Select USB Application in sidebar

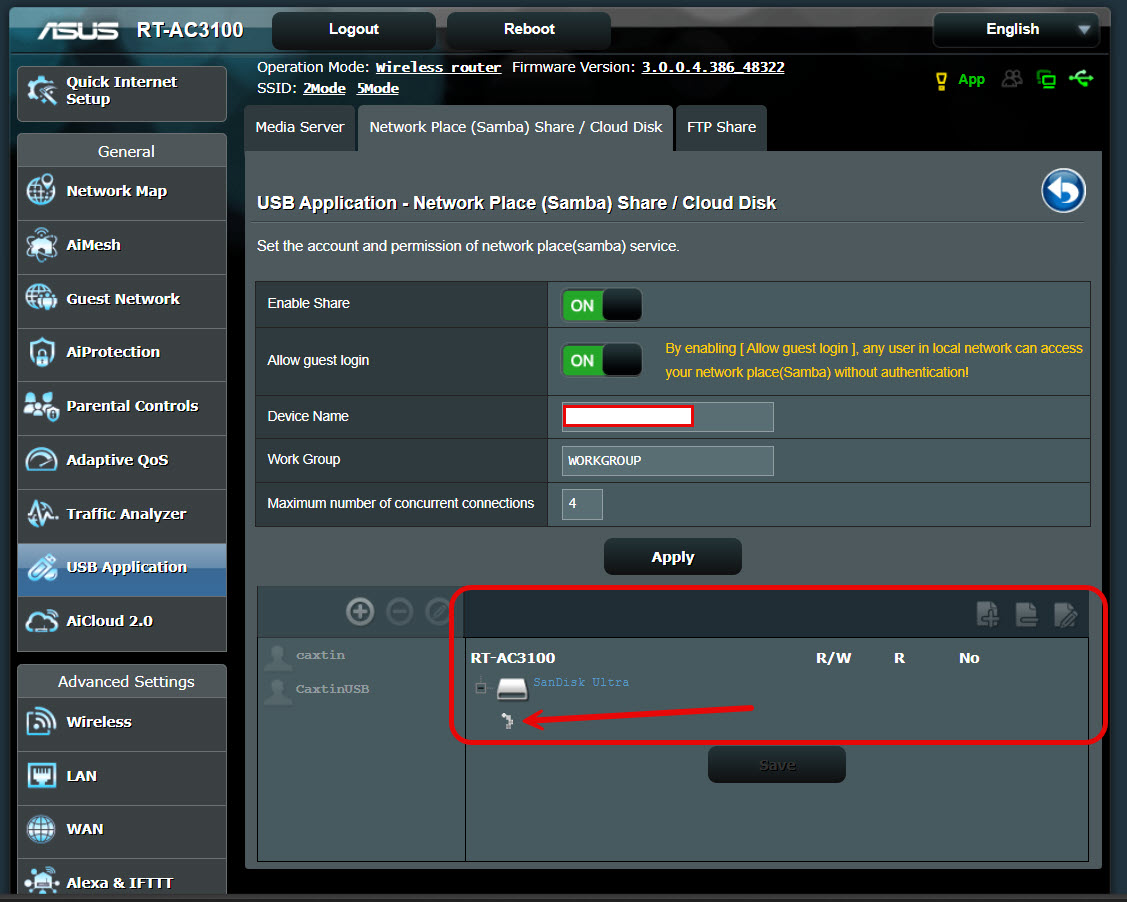pos(121,568)
